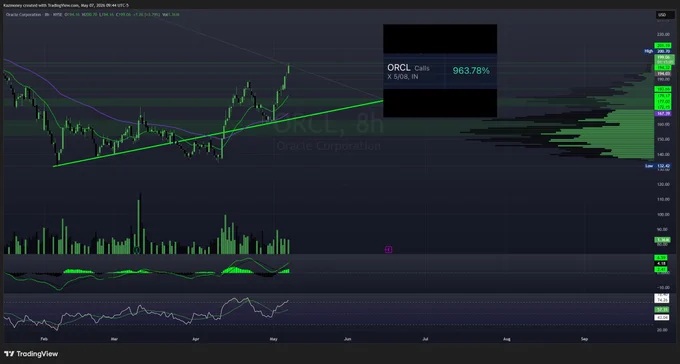Click the 230.00 price scale label
This screenshot has height=364, width=680.
[663, 34]
